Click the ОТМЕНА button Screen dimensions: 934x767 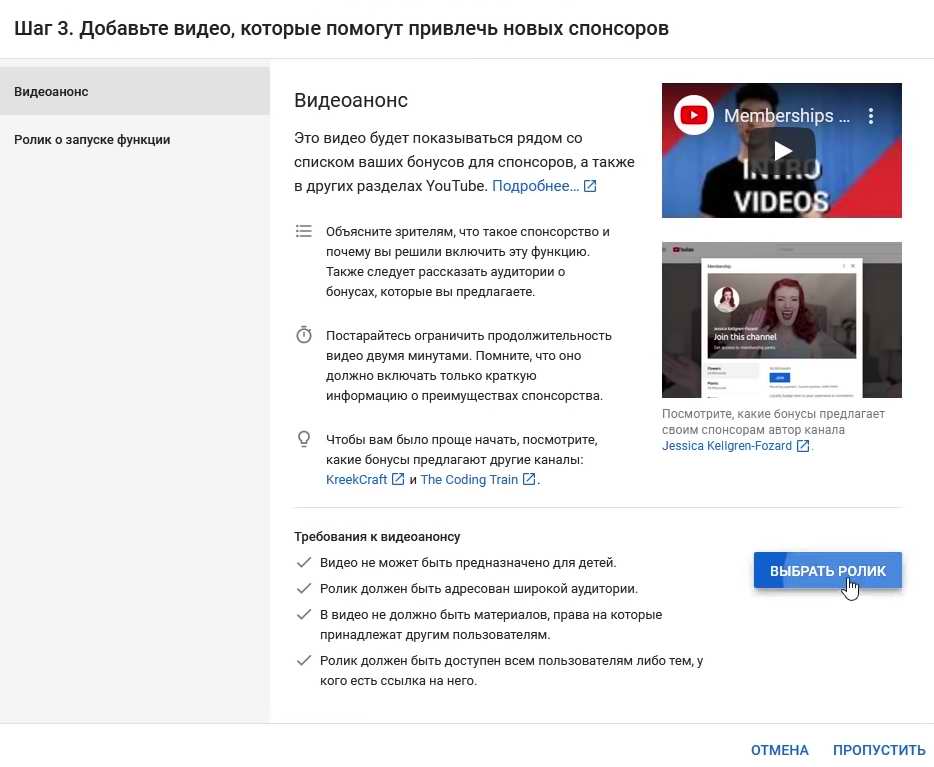779,750
